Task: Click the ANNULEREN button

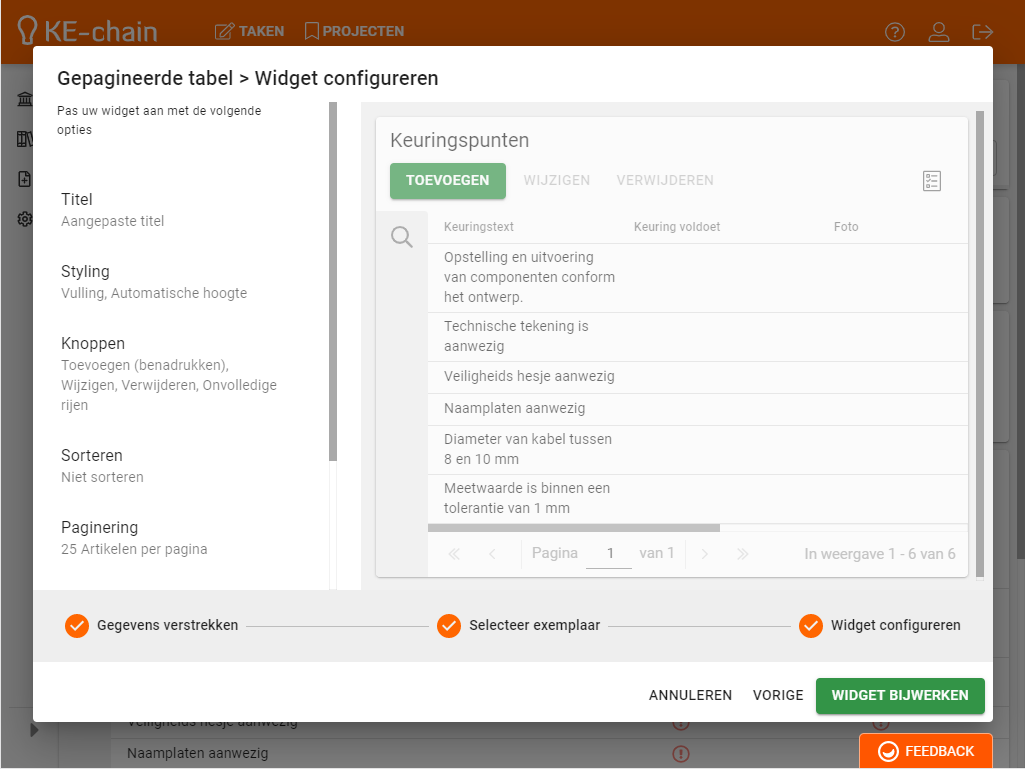Action: click(690, 695)
